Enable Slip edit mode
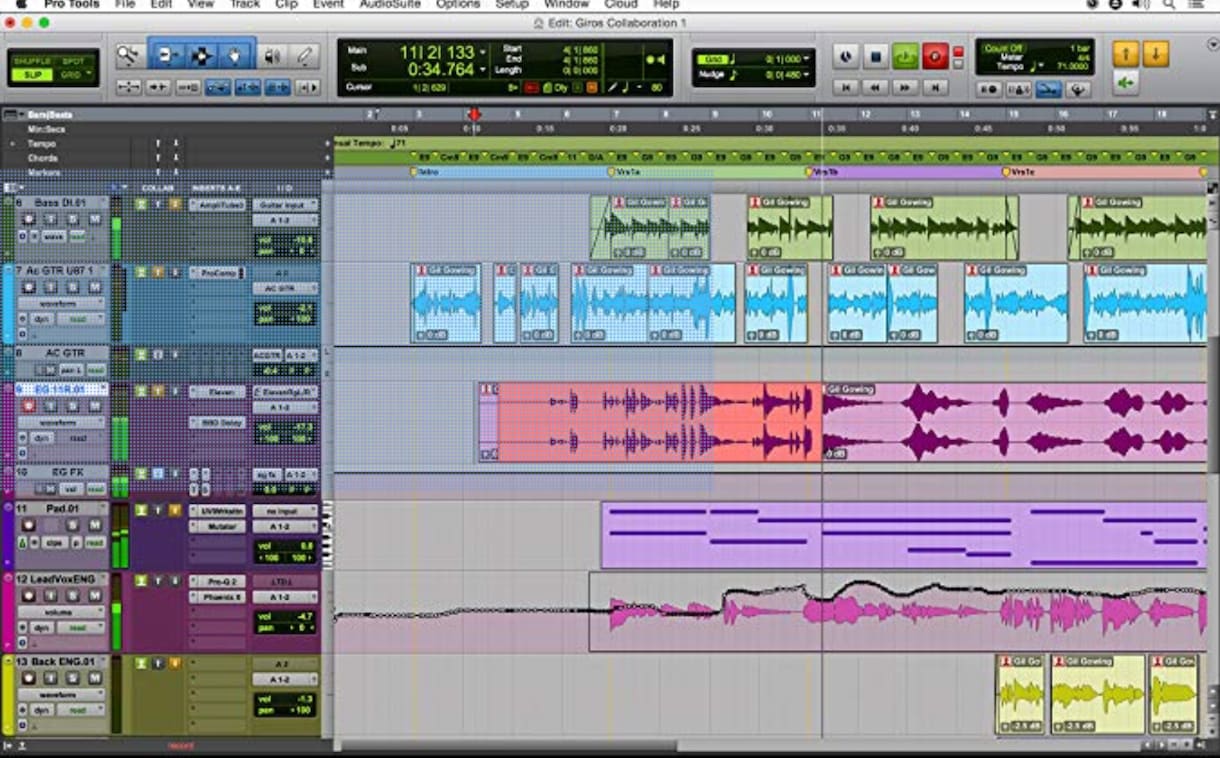Screen dimensions: 1220x758 (33, 75)
